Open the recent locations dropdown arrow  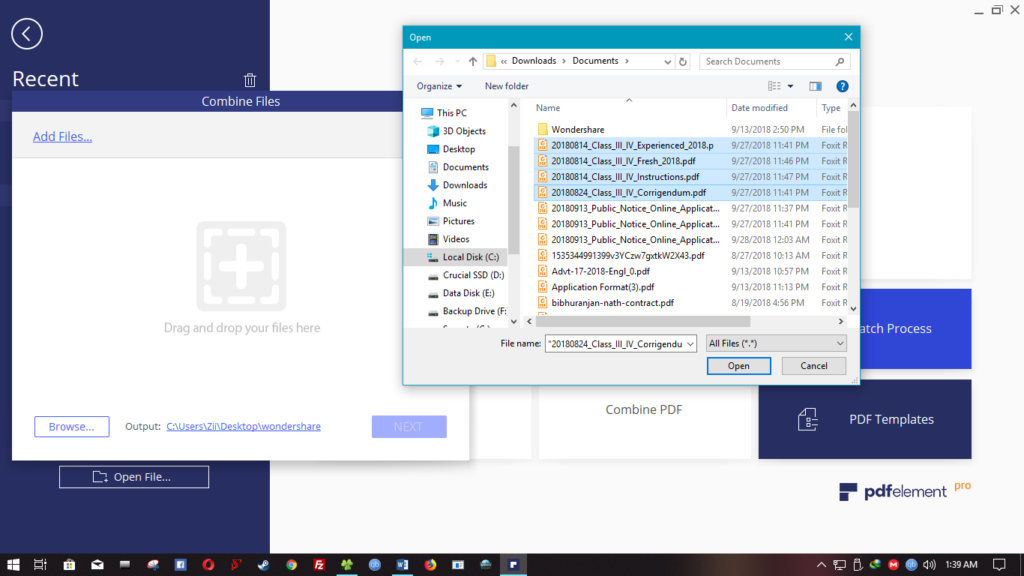(x=457, y=61)
